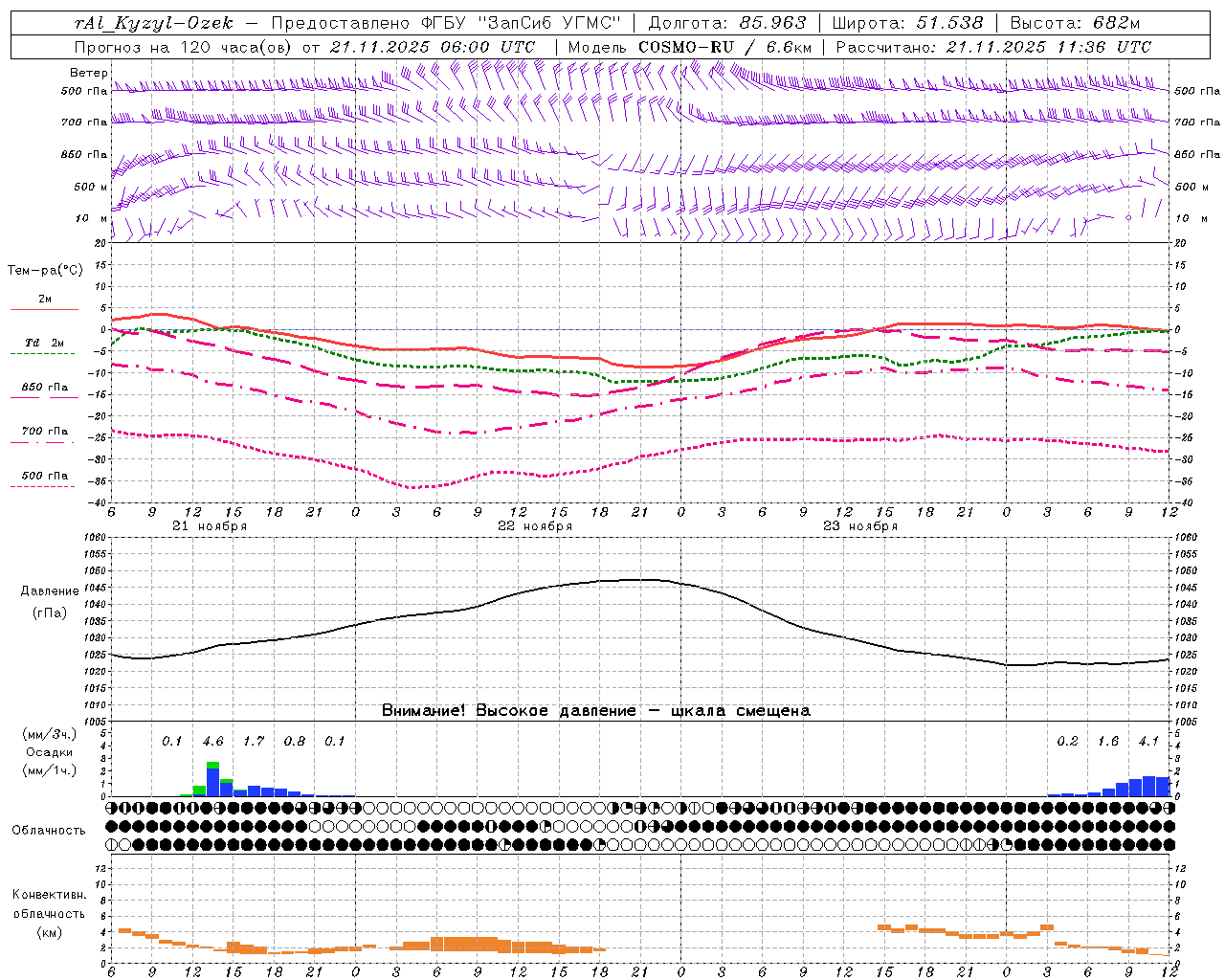Click the Высота: 682м text
Viewport: 1225px width, 980px height.
point(1075,23)
